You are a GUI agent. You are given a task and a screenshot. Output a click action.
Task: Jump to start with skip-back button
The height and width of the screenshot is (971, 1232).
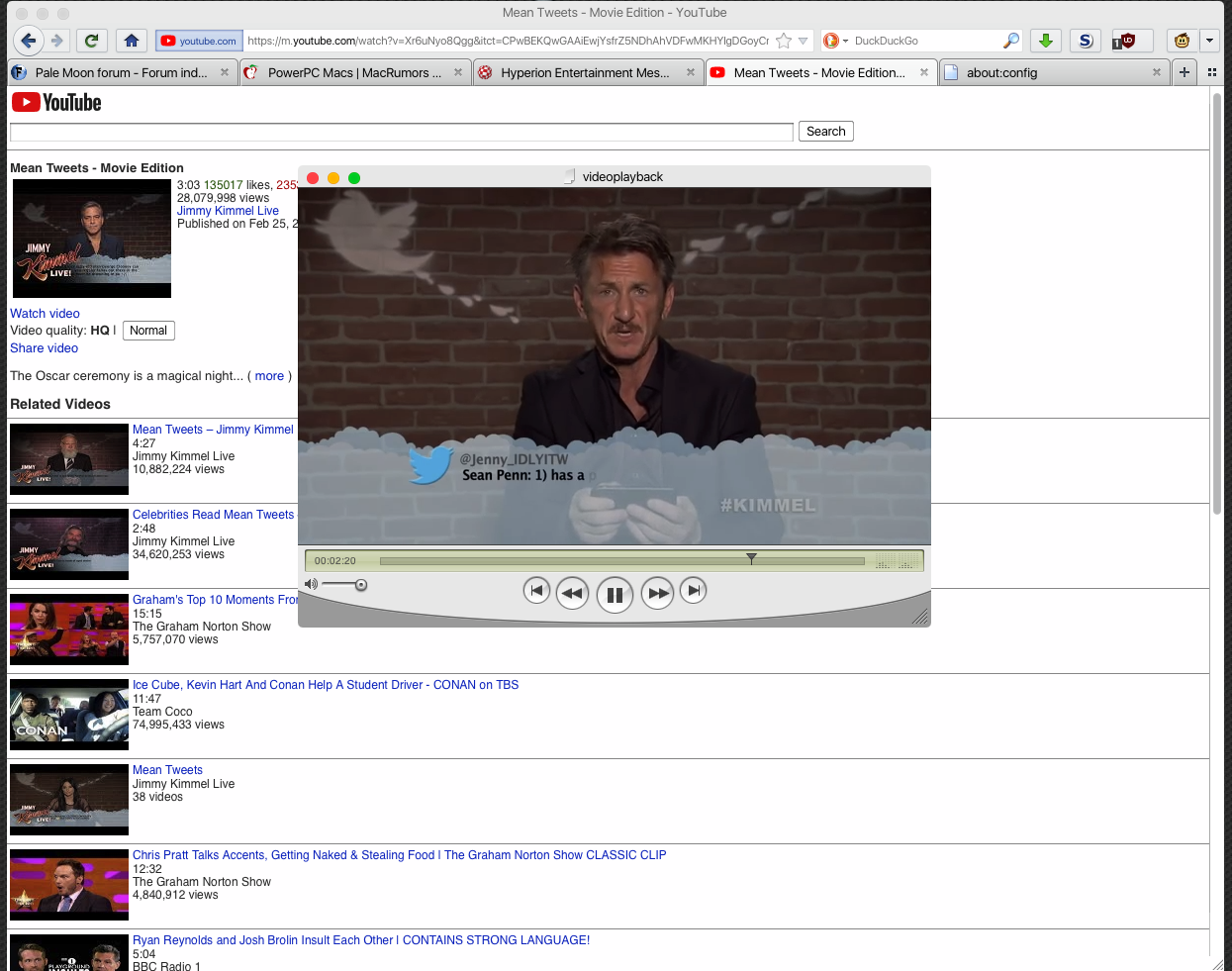pyautogui.click(x=535, y=591)
